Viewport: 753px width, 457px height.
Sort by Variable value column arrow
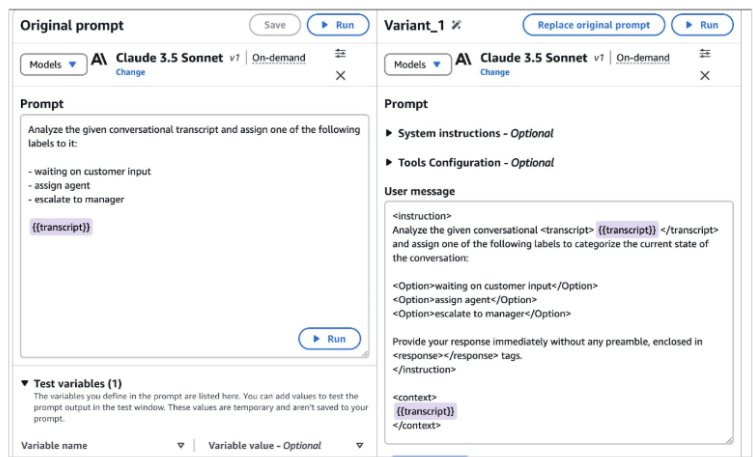coord(359,446)
